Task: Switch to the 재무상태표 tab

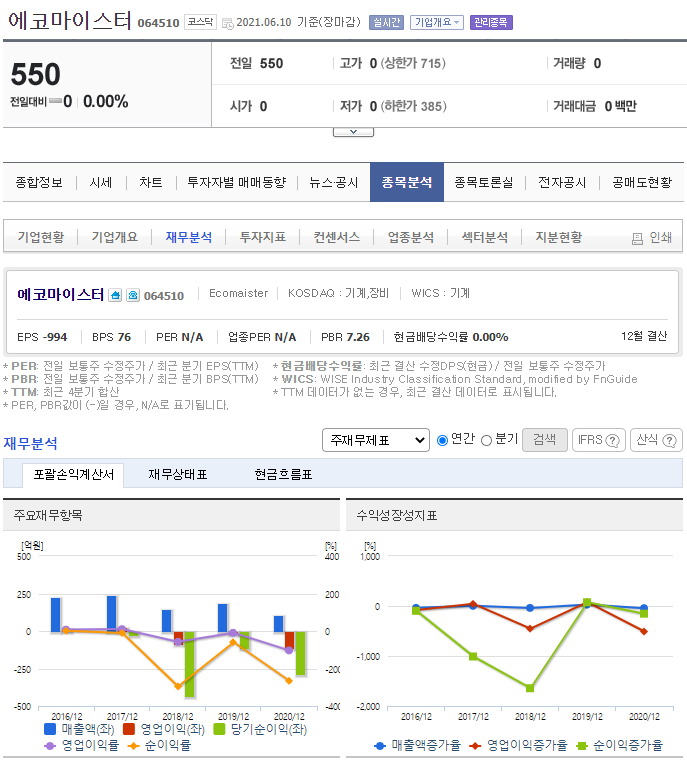Action: coord(178,474)
